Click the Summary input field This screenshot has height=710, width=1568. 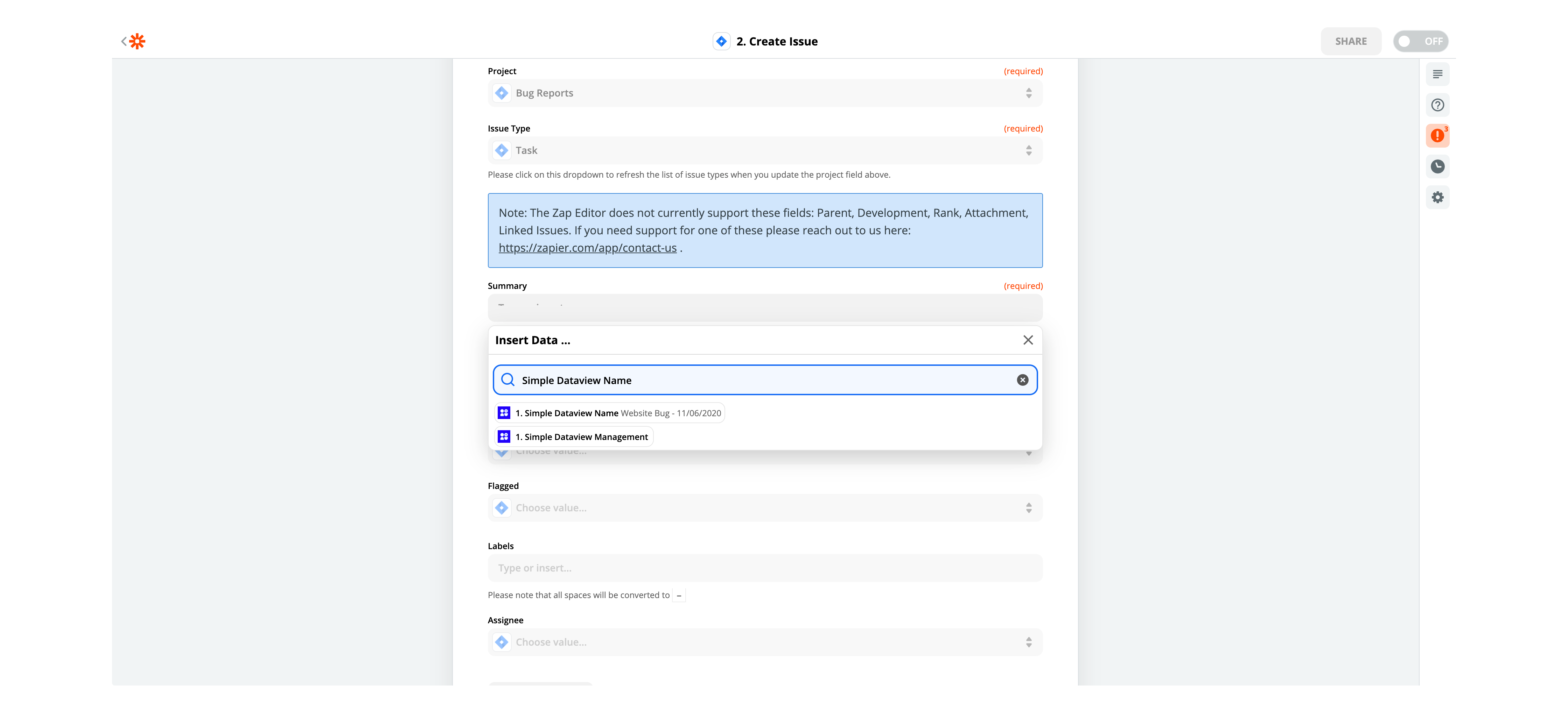[x=764, y=308]
